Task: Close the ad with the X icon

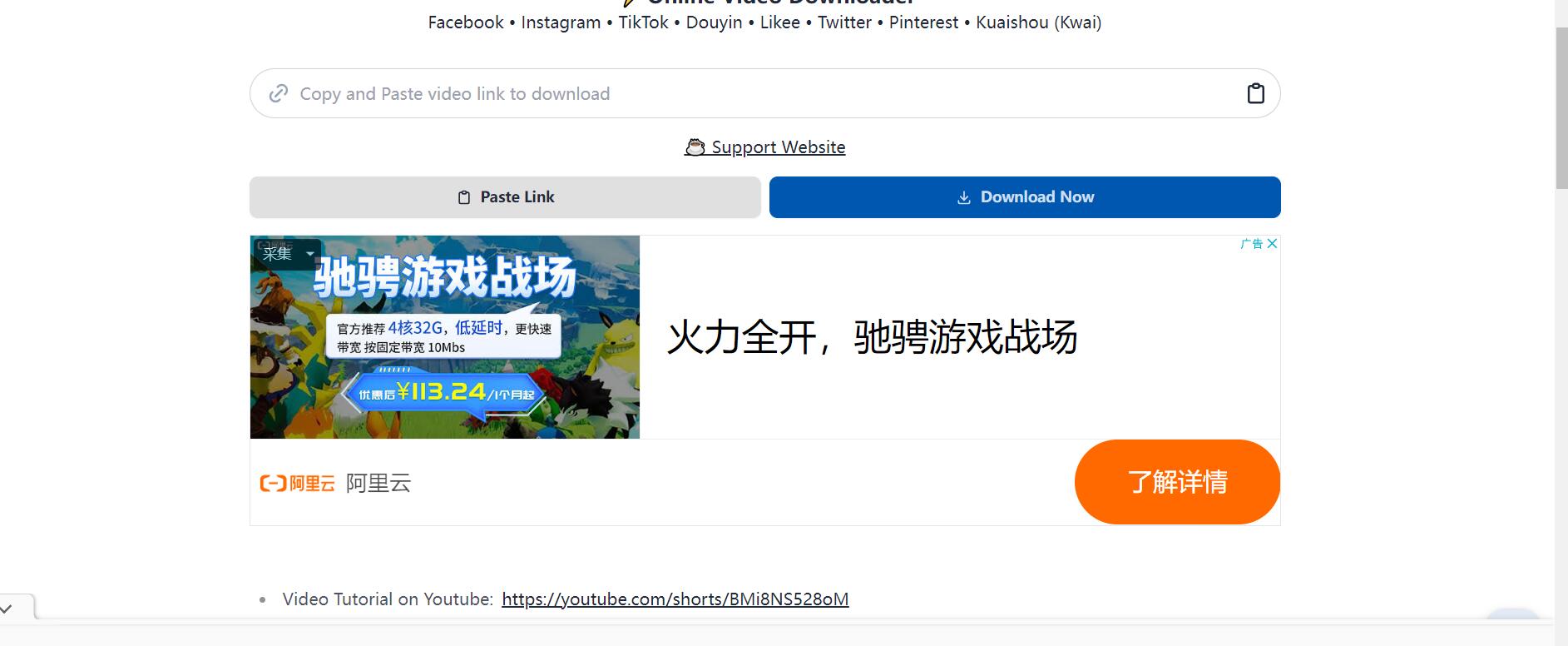Action: tap(1272, 243)
